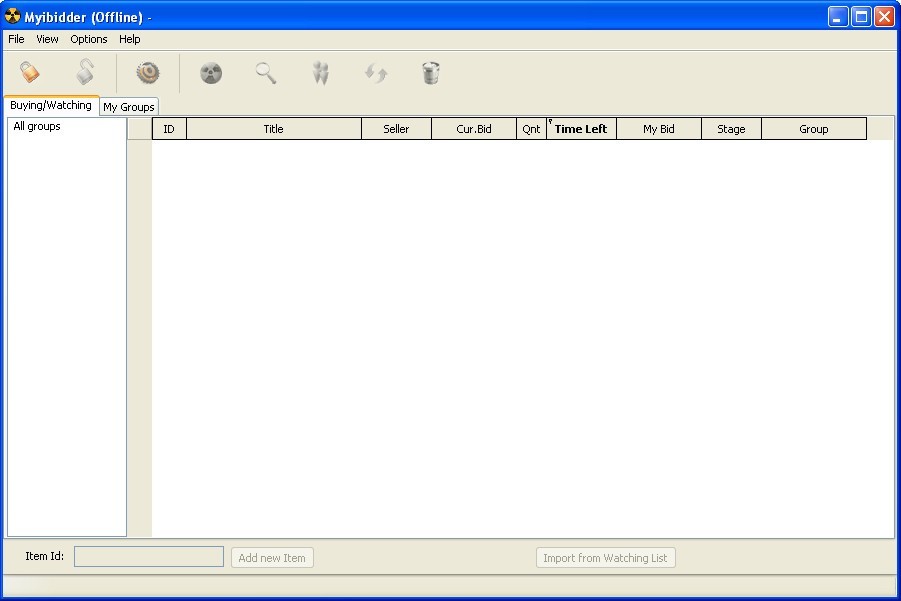Screen dimensions: 901x601
Task: Activate the magnifier search icon
Action: [265, 72]
